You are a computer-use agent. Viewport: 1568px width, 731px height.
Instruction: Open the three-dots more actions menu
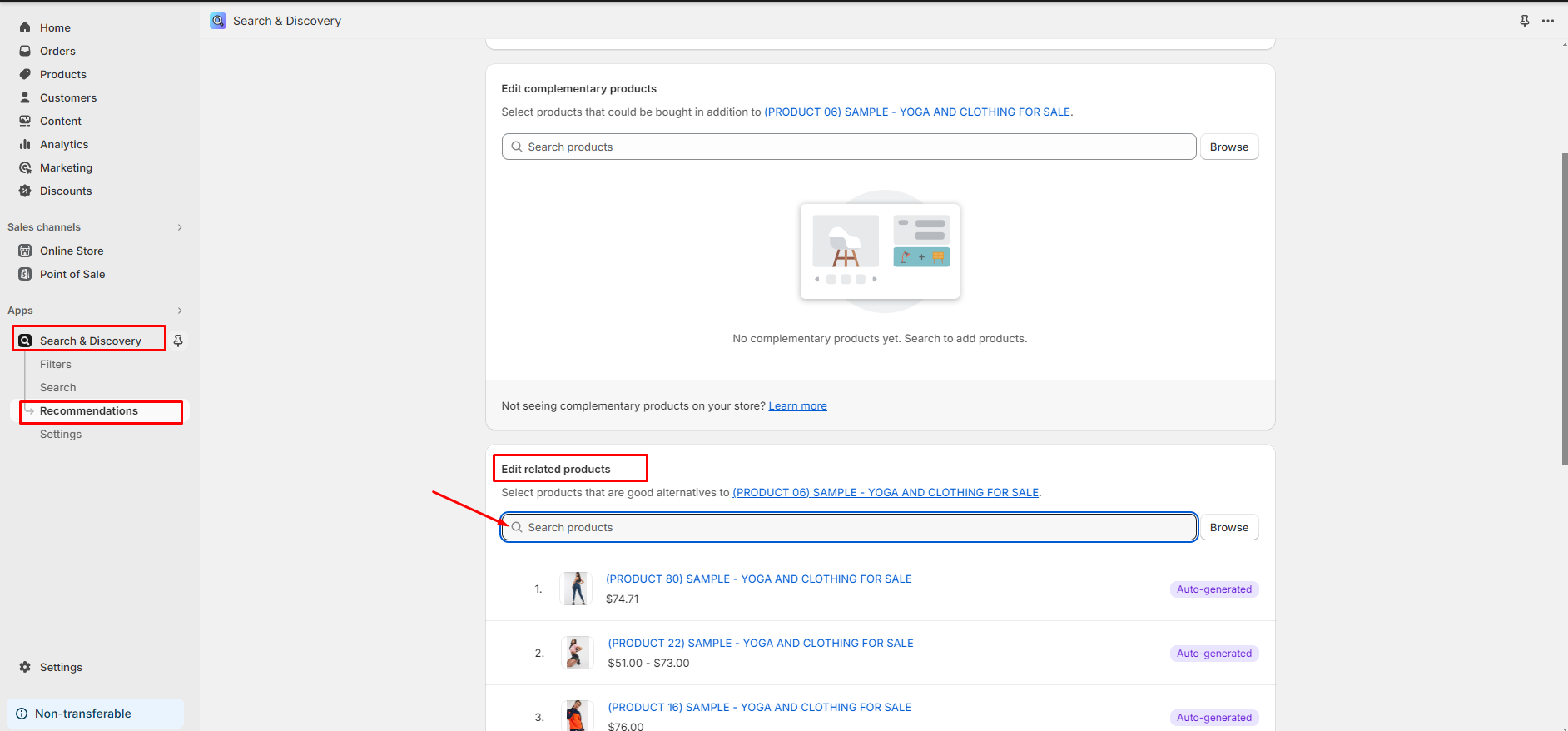click(1548, 21)
